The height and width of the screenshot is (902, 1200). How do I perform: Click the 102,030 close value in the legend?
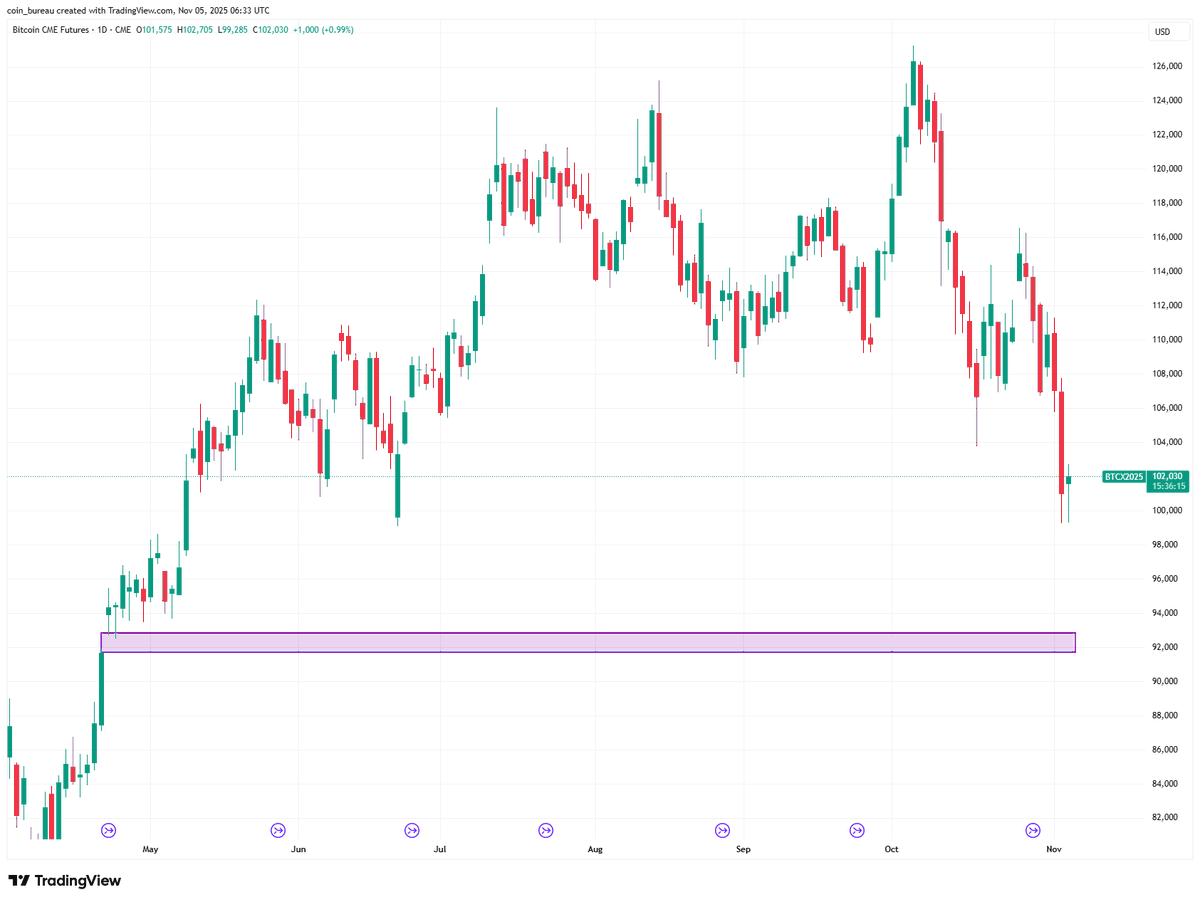point(271,30)
